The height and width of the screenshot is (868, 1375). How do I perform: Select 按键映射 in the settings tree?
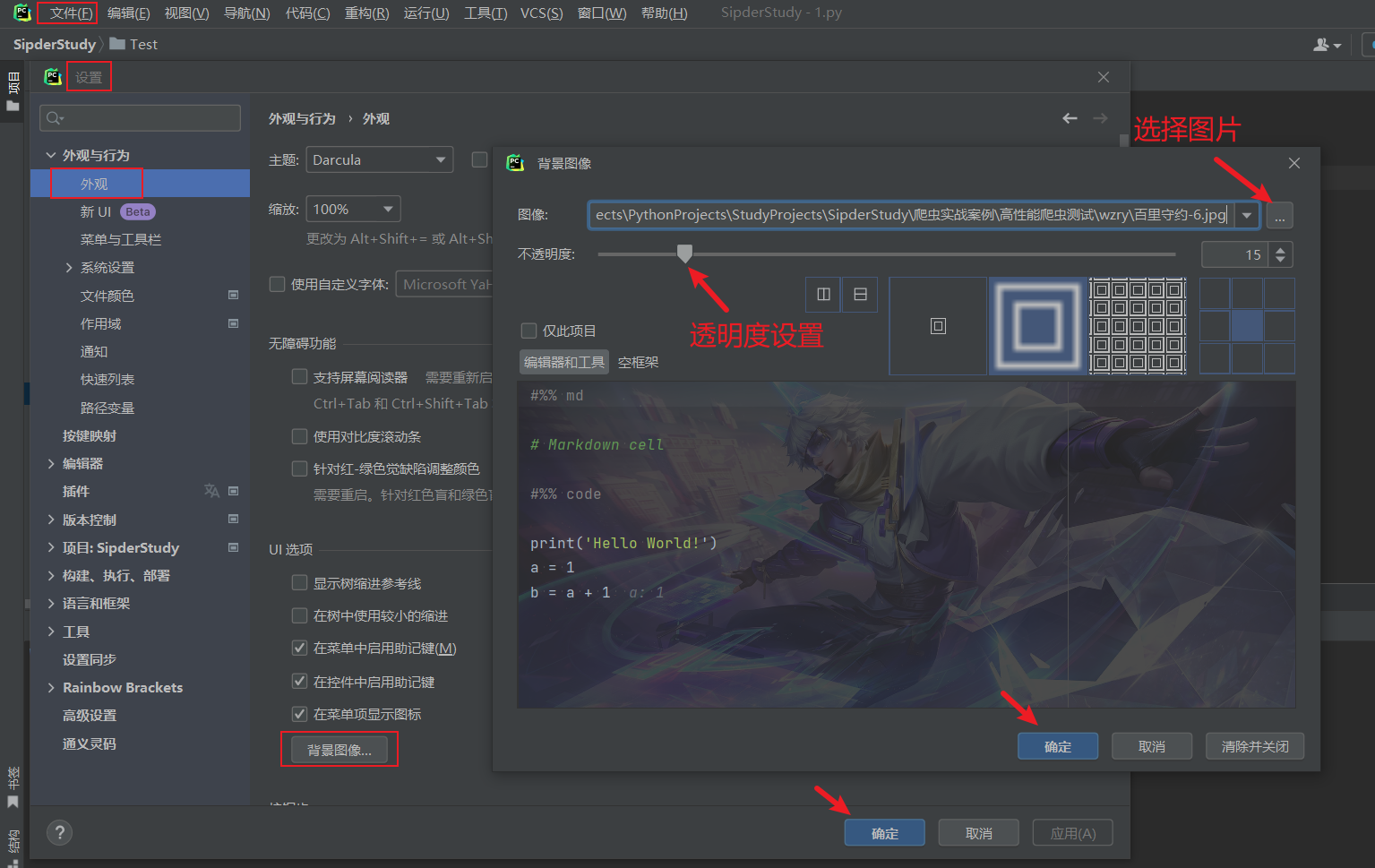[90, 435]
